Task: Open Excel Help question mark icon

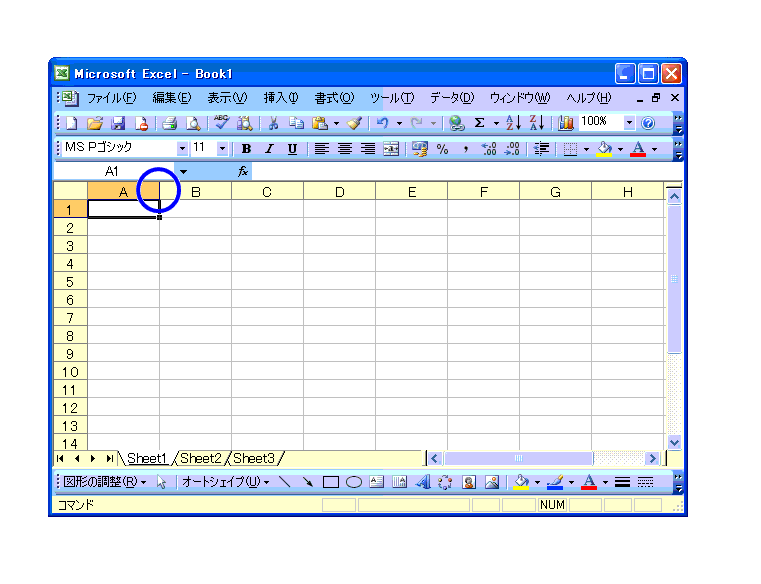Action: click(648, 123)
